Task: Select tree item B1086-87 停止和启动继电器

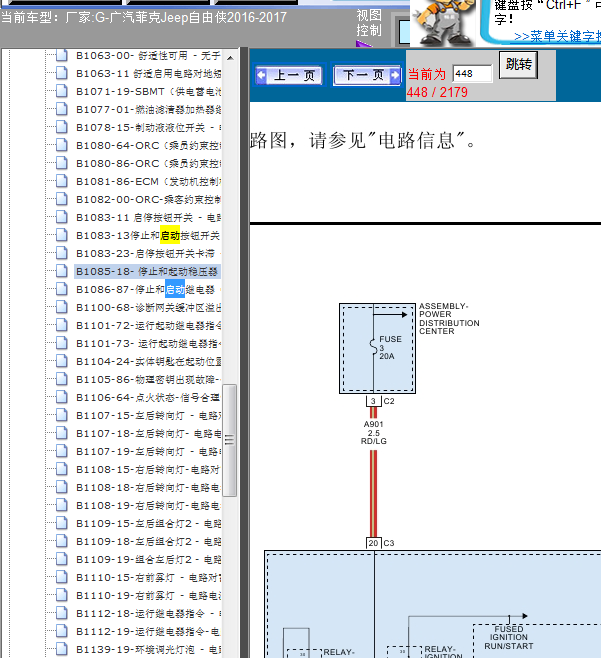Action: (x=148, y=290)
